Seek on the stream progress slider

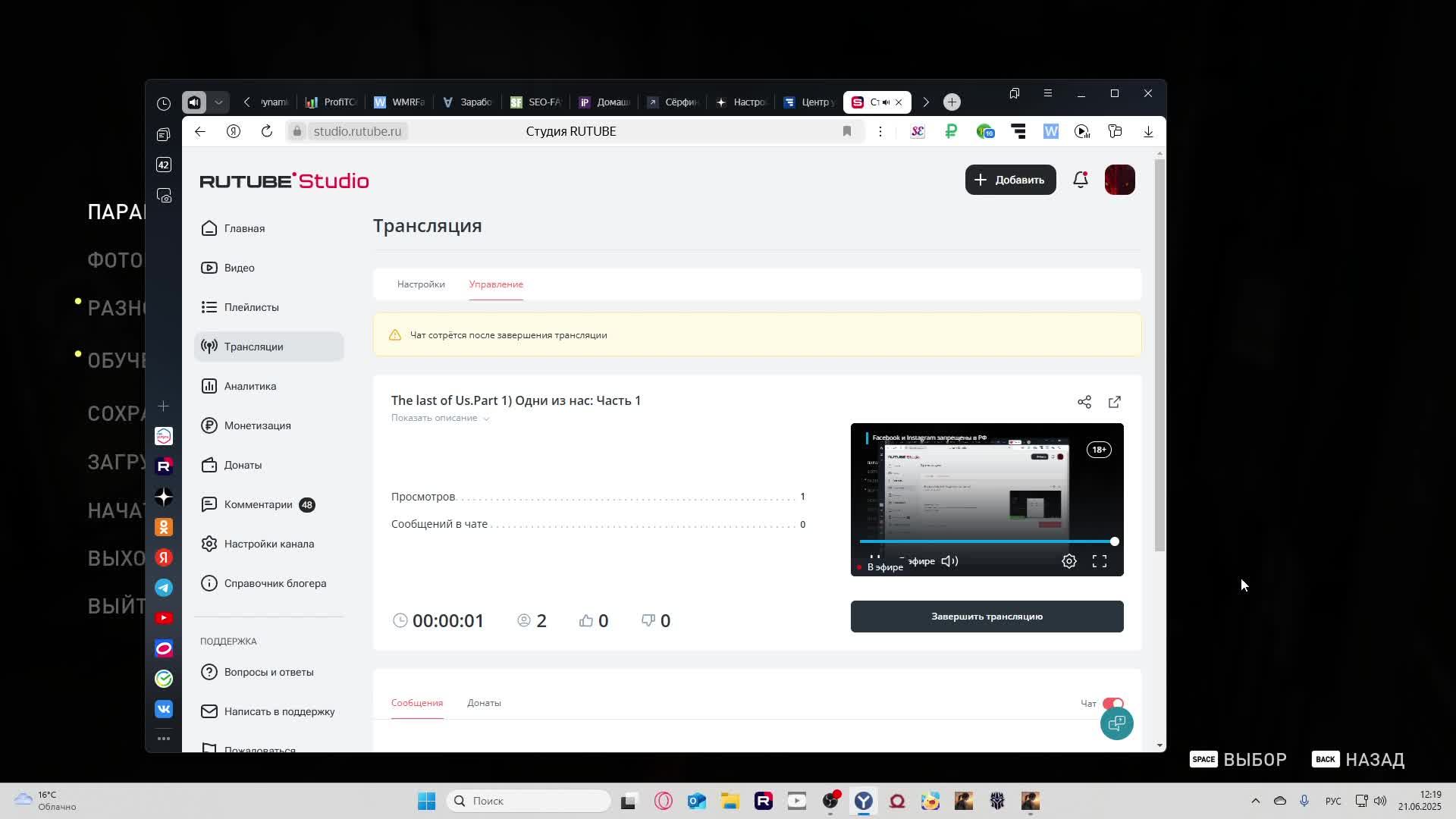click(x=987, y=541)
